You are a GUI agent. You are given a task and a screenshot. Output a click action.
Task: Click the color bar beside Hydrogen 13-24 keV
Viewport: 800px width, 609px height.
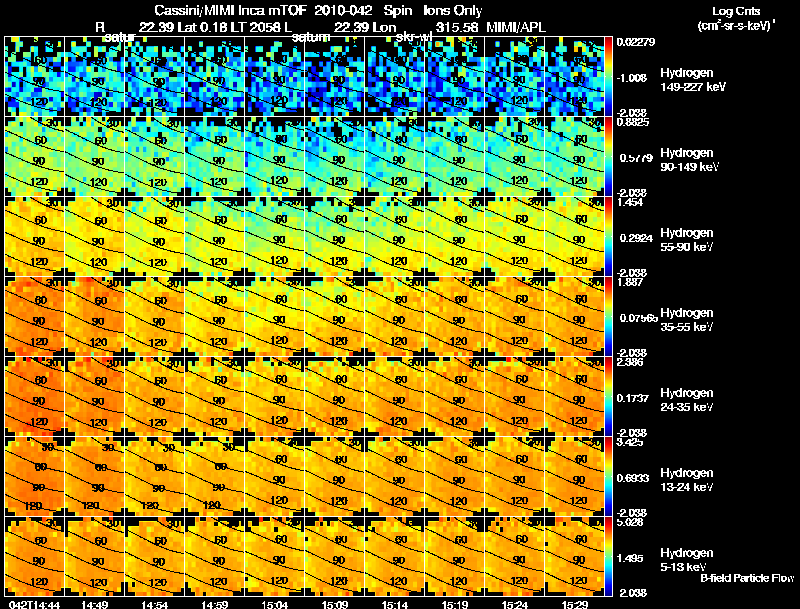coord(608,477)
